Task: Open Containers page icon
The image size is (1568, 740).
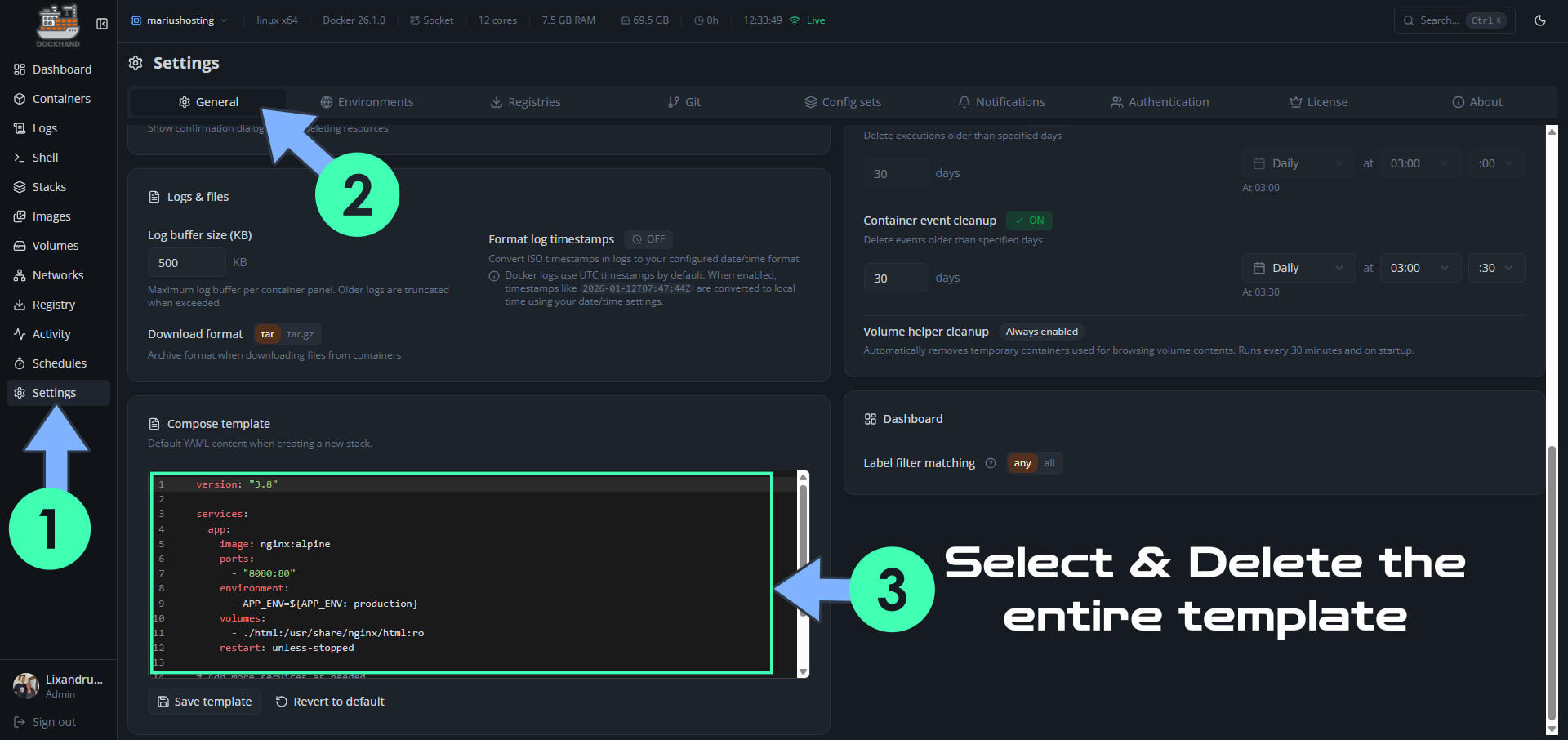Action: (20, 99)
